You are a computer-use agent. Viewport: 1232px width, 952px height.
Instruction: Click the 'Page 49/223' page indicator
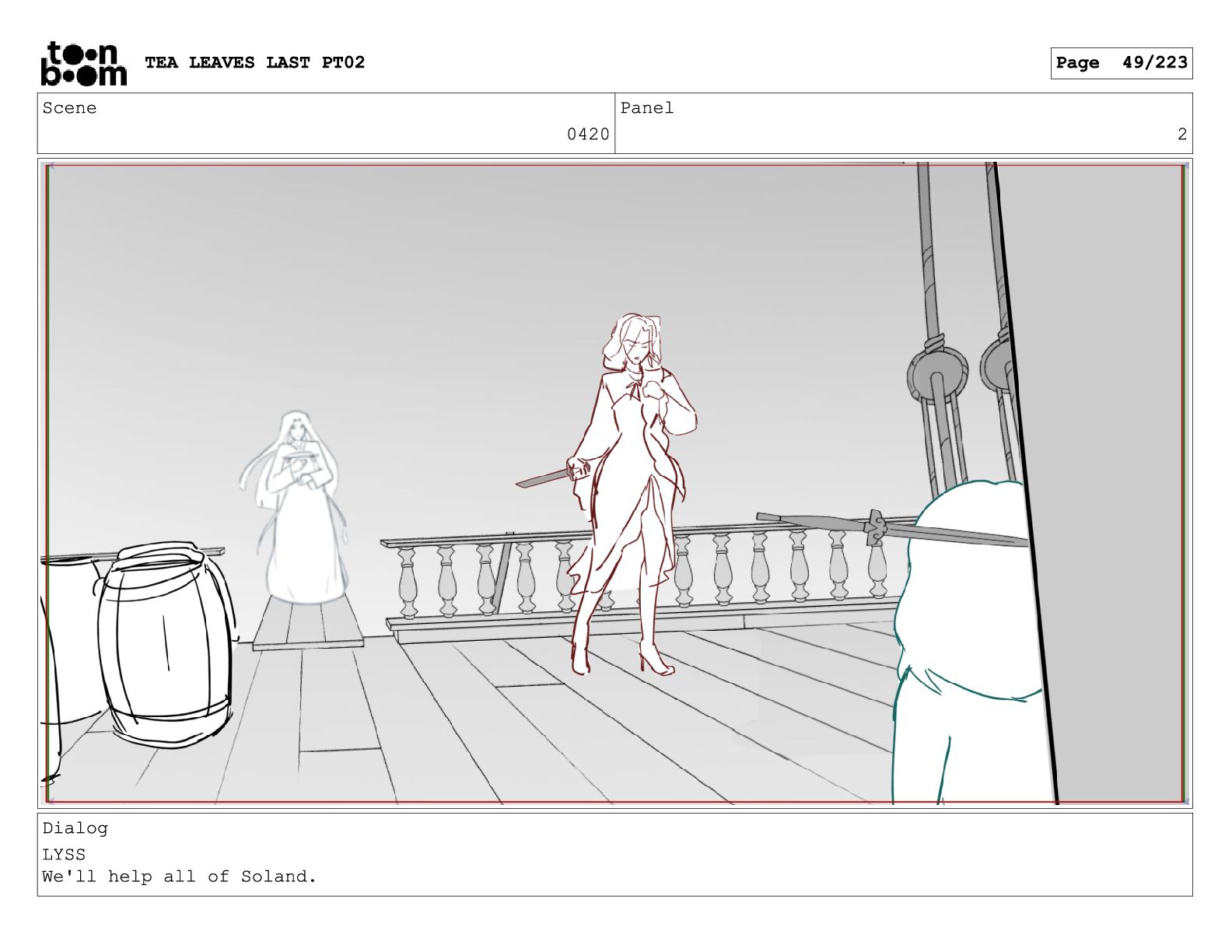click(1121, 63)
